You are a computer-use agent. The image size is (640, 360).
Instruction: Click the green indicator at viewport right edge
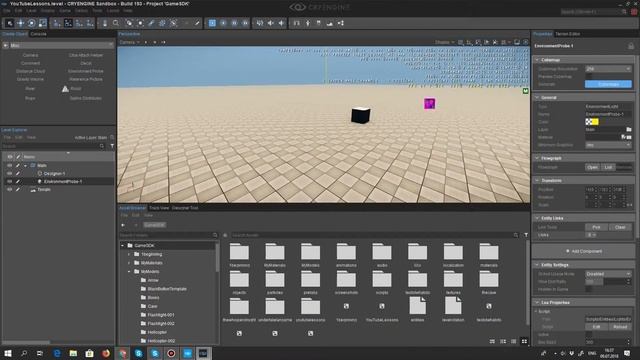(525, 91)
